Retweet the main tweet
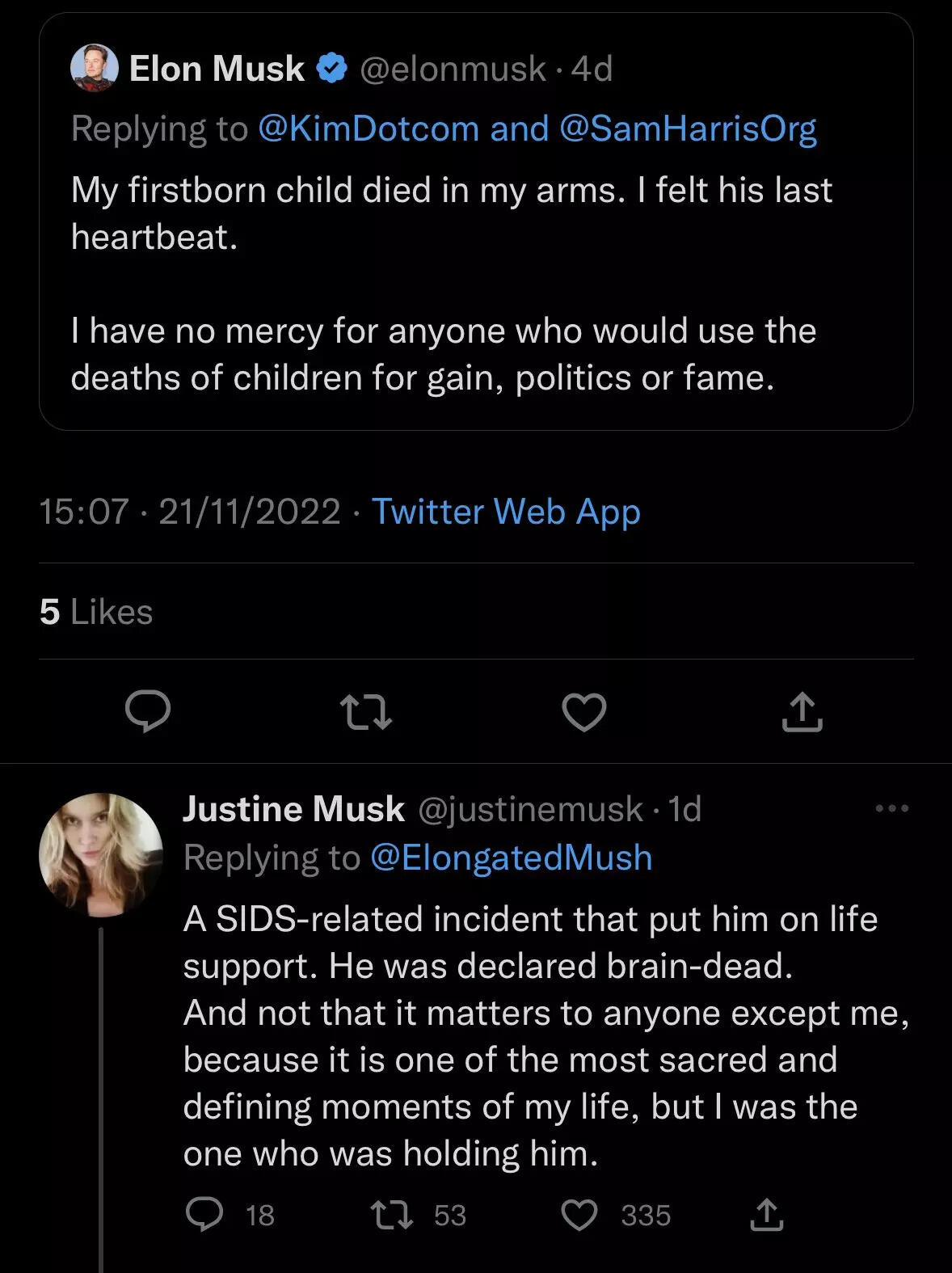The height and width of the screenshot is (1273, 952). point(366,713)
